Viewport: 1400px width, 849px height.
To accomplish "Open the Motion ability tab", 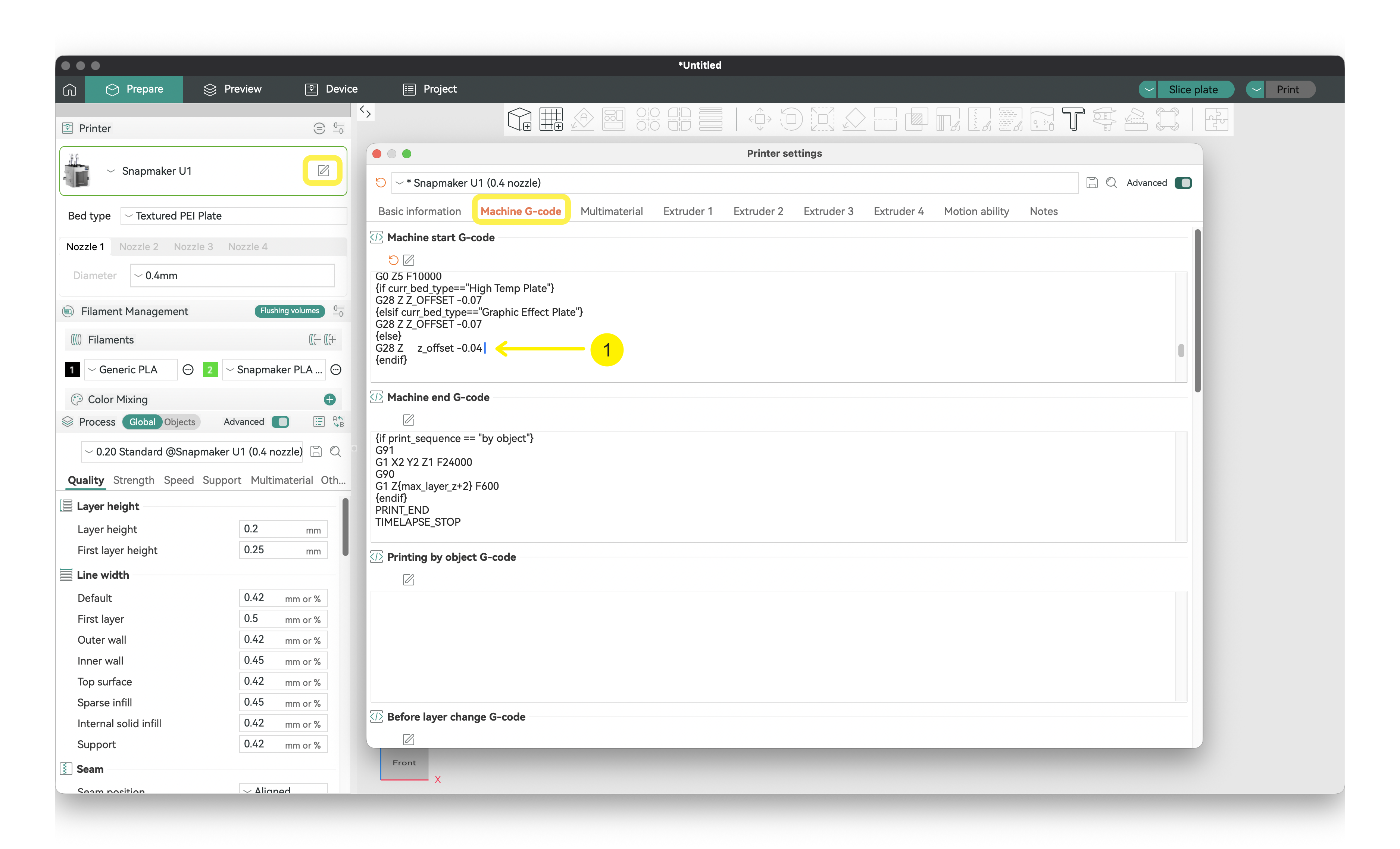I will point(976,212).
